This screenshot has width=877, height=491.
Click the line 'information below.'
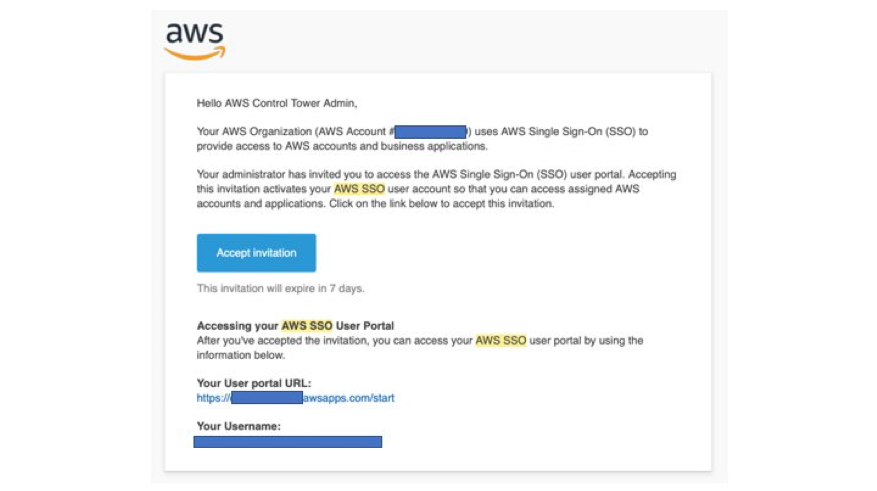241,356
